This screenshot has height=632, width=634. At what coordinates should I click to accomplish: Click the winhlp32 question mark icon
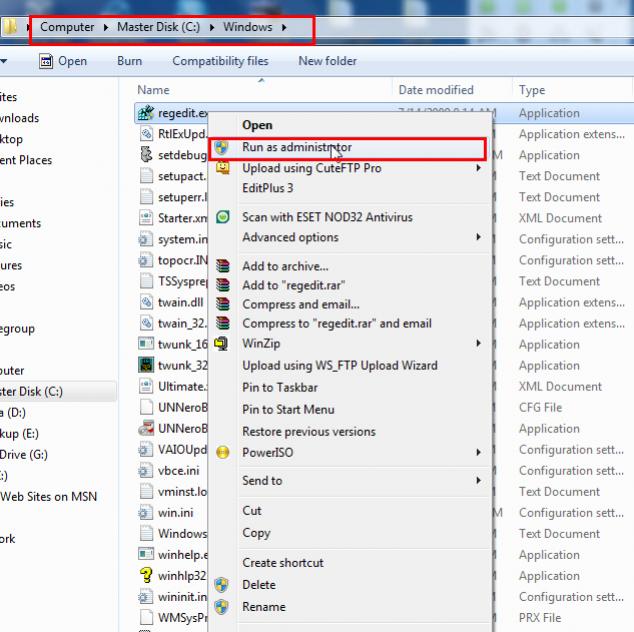click(146, 575)
